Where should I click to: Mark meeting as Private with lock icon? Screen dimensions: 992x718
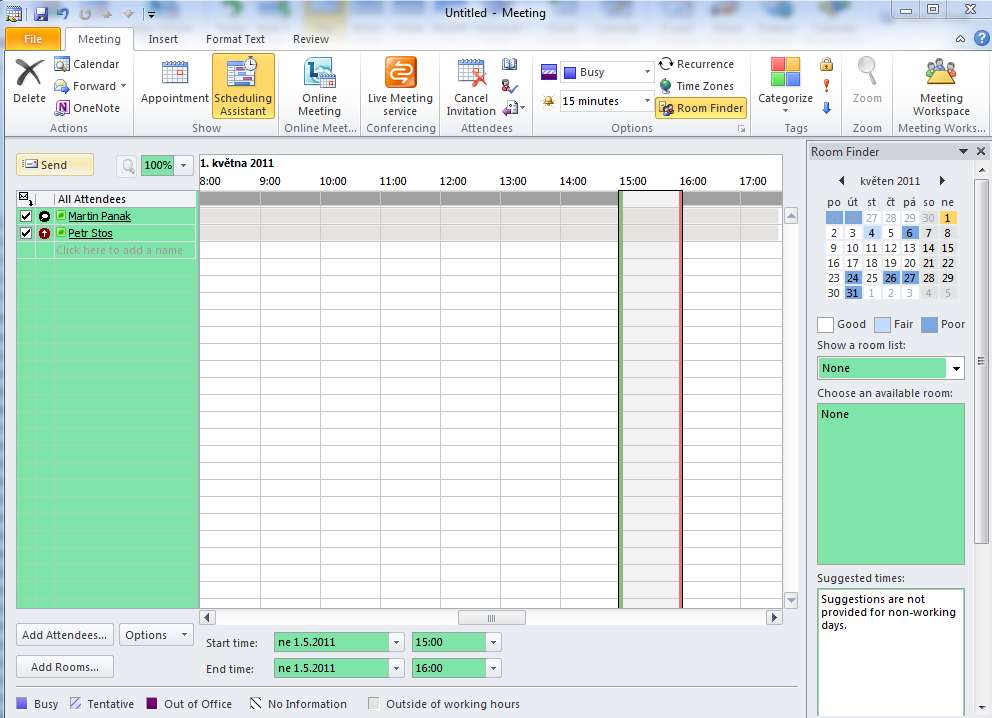[826, 64]
